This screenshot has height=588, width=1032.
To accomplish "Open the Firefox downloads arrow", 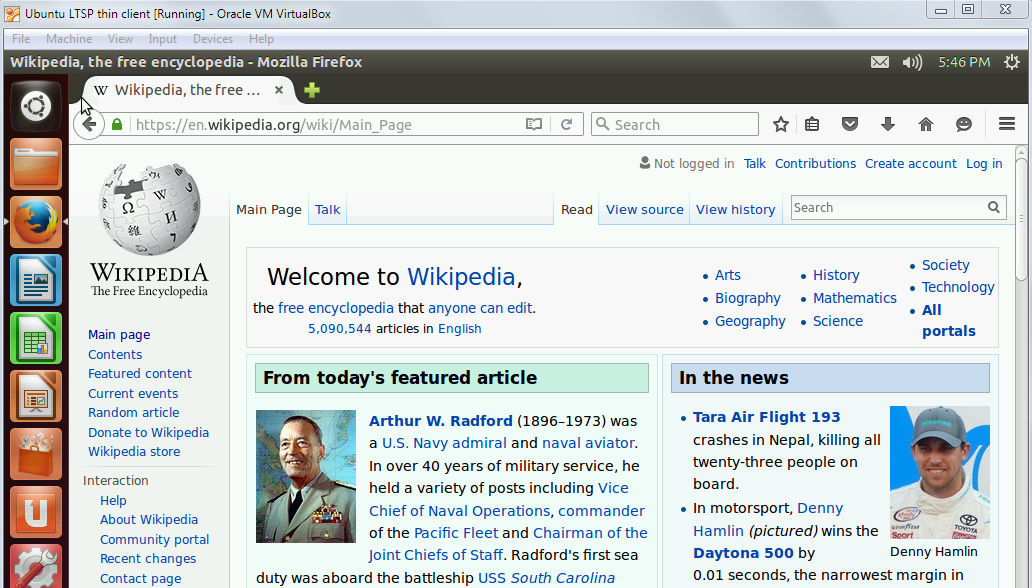I will tap(888, 124).
